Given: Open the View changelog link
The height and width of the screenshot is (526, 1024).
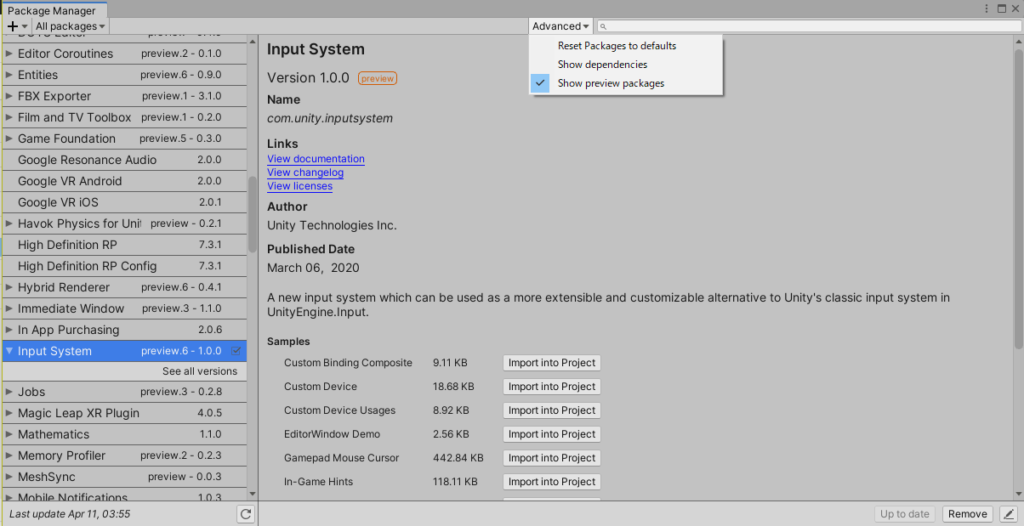Looking at the screenshot, I should [x=305, y=173].
